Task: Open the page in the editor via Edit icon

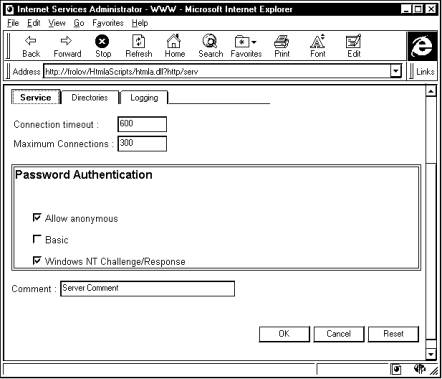Action: click(353, 46)
